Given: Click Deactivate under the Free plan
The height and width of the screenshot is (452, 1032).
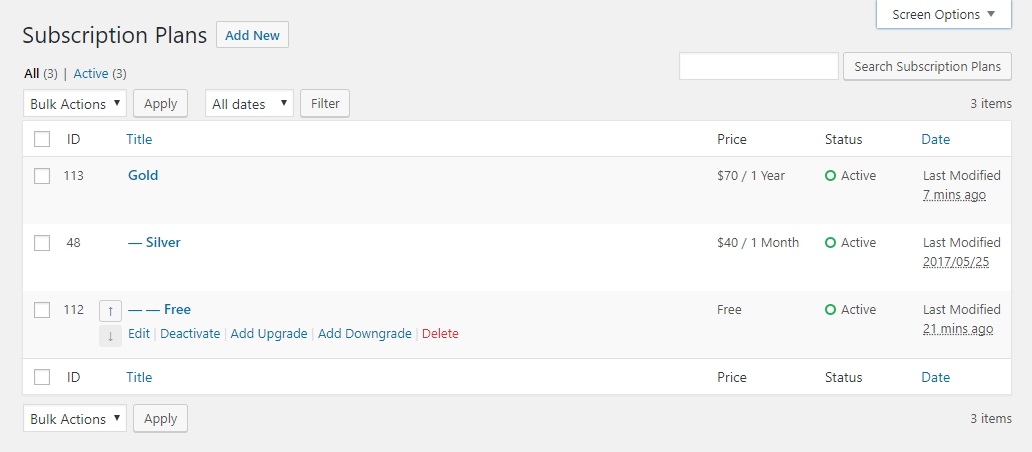Looking at the screenshot, I should point(190,334).
